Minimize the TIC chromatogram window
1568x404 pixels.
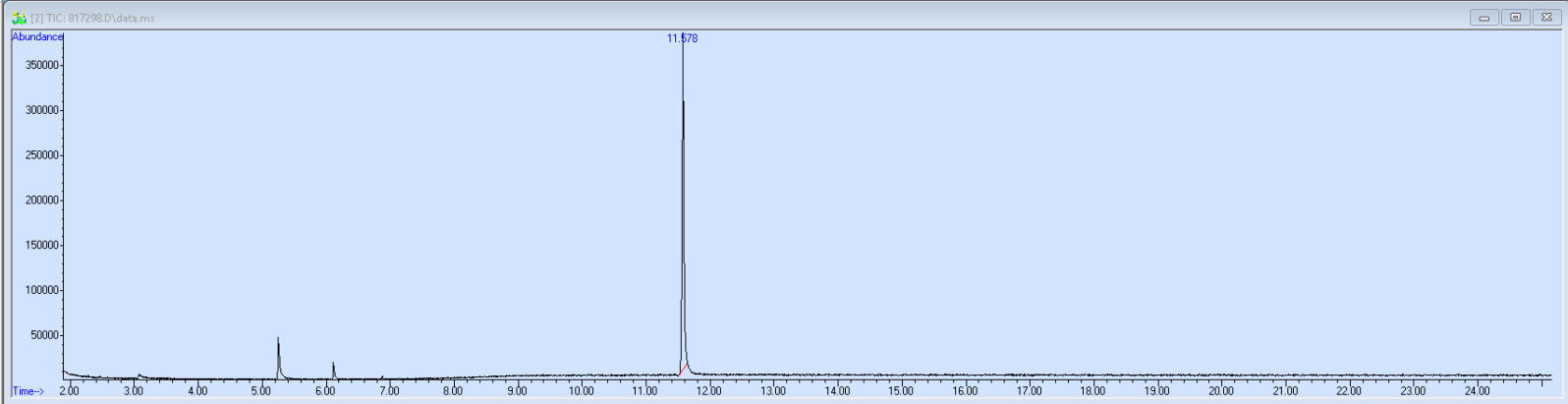(x=1484, y=18)
